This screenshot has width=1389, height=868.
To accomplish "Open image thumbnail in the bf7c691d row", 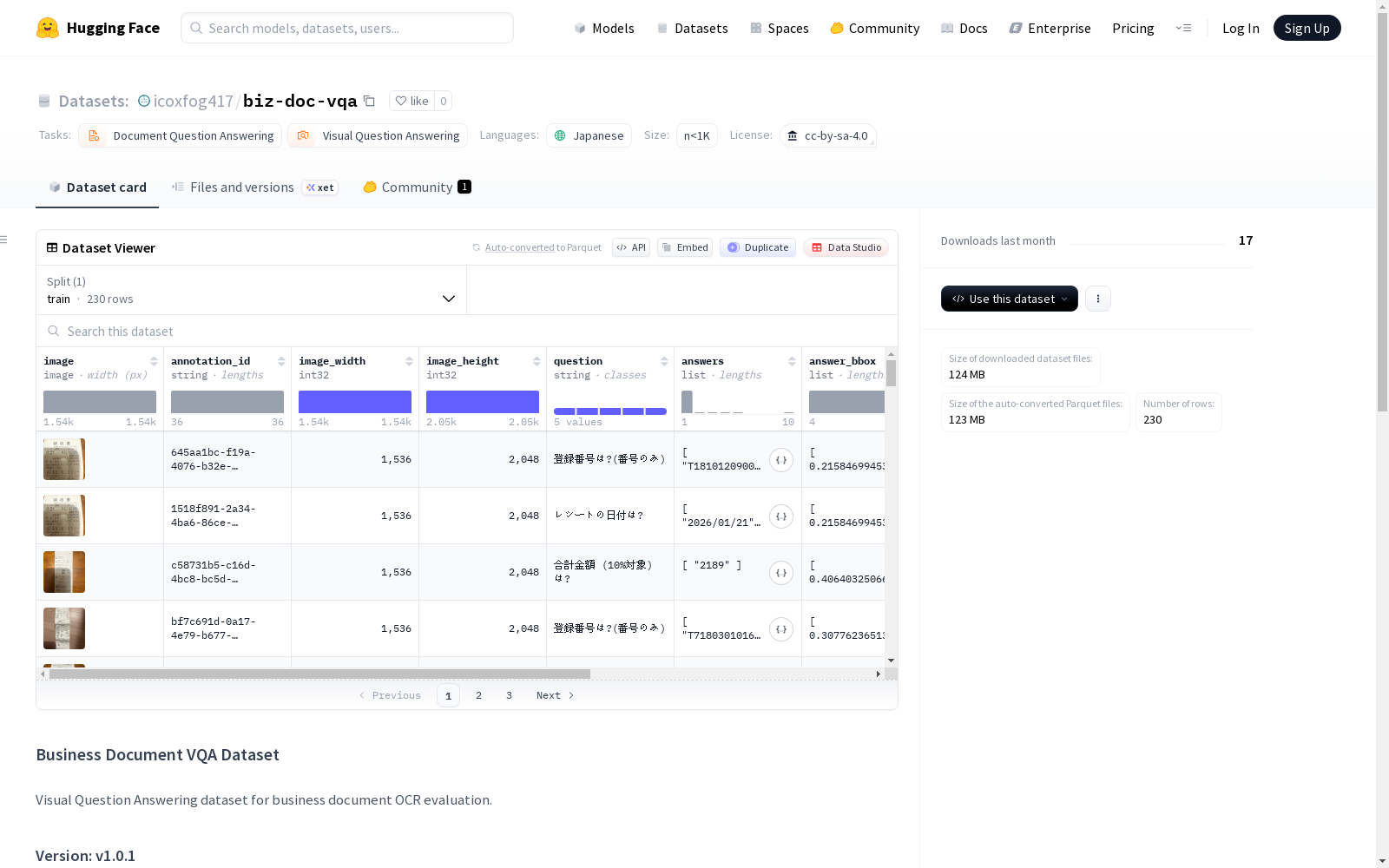I will (64, 628).
